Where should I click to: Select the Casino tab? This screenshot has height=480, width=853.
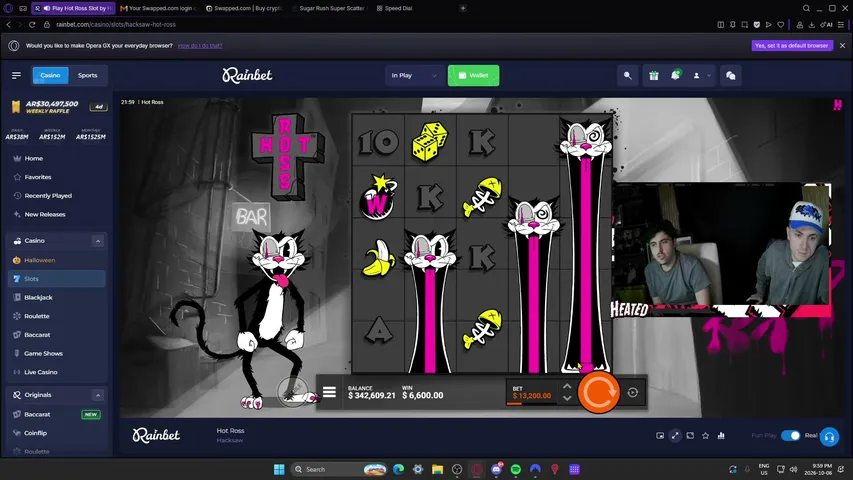pos(50,76)
